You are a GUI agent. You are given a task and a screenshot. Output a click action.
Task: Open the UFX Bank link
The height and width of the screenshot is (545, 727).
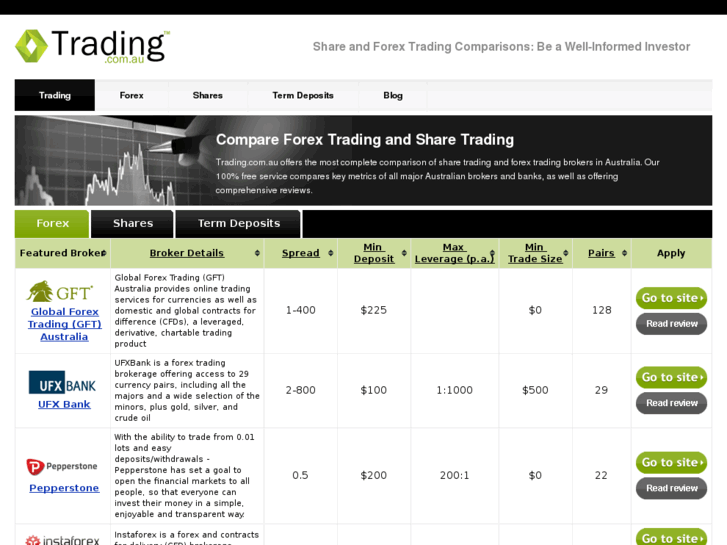pyautogui.click(x=64, y=404)
